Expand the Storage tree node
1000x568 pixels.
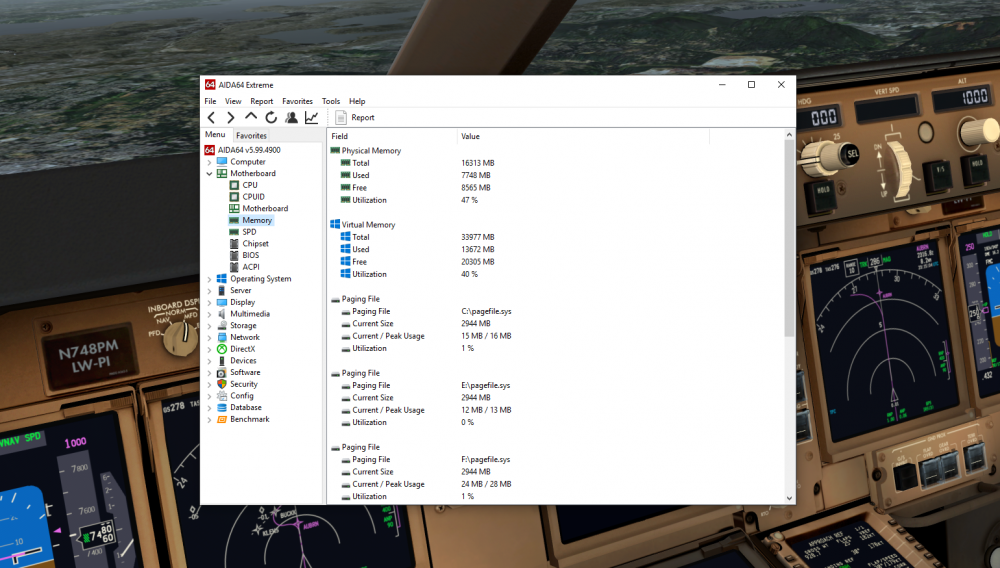tap(209, 326)
